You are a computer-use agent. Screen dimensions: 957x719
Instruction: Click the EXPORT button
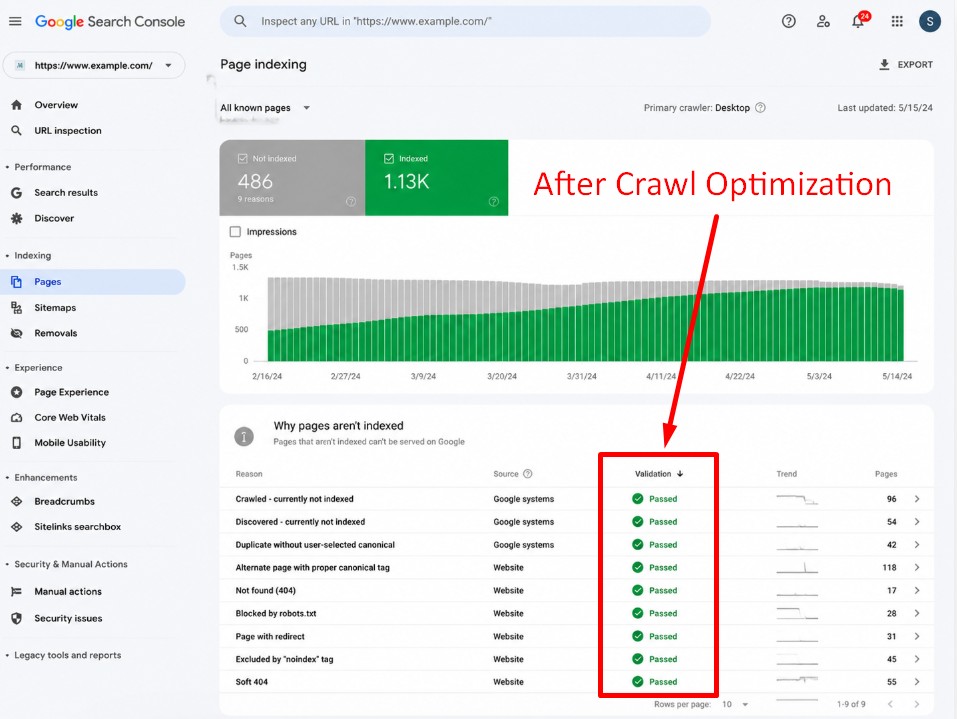pyautogui.click(x=906, y=65)
